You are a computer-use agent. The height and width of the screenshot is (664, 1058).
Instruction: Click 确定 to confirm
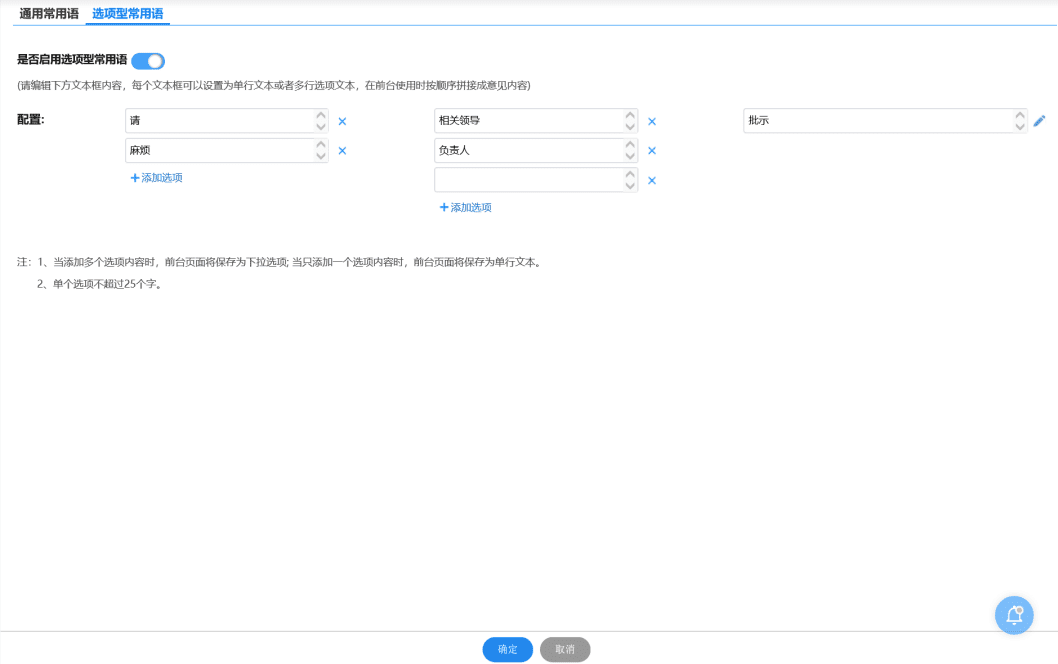507,649
